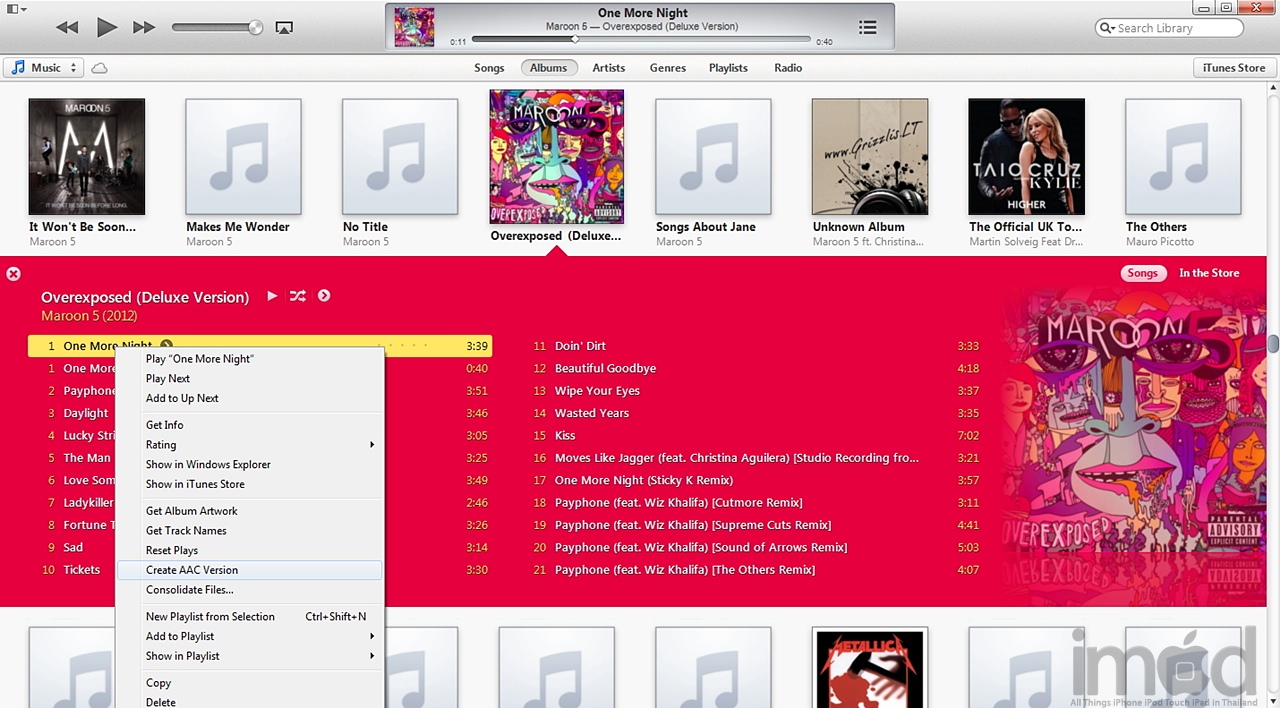Select Payphone Cutmore Remix track
This screenshot has width=1280, height=708.
point(756,503)
